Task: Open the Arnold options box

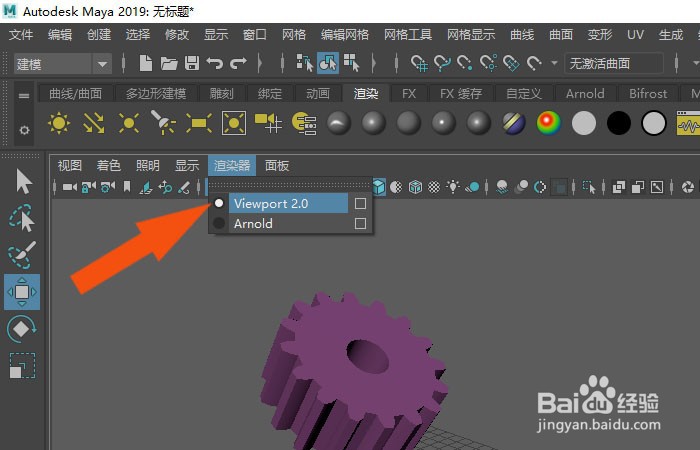Action: (360, 223)
